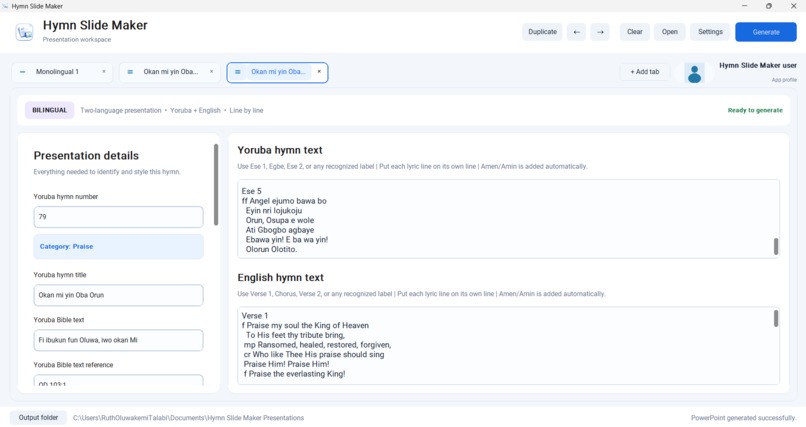
Task: Click the Hymn Slide Maker user name
Action: [758, 65]
